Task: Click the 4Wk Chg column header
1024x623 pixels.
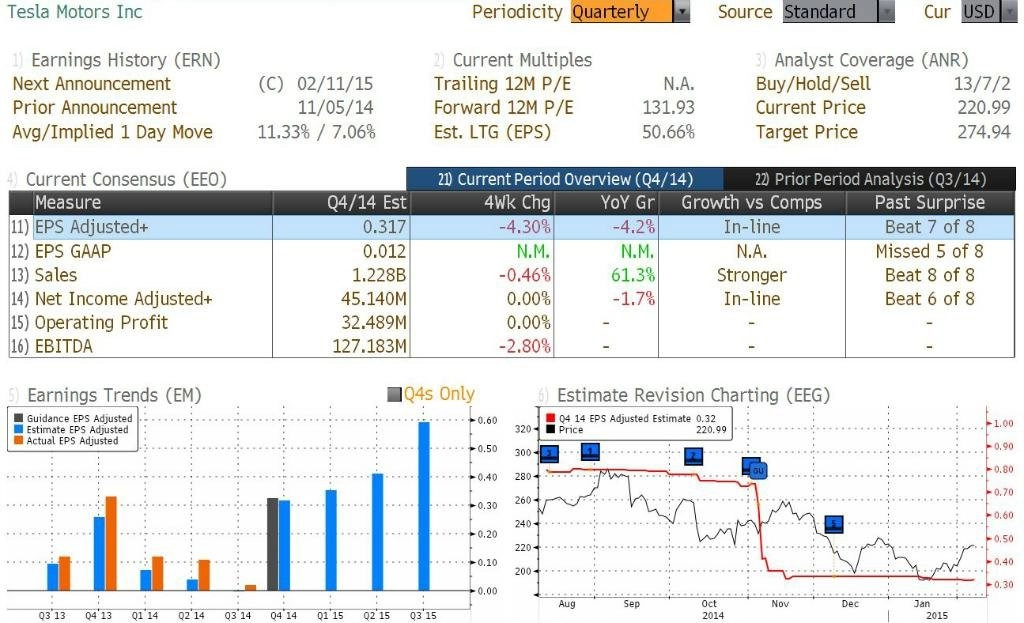Action: click(481, 202)
